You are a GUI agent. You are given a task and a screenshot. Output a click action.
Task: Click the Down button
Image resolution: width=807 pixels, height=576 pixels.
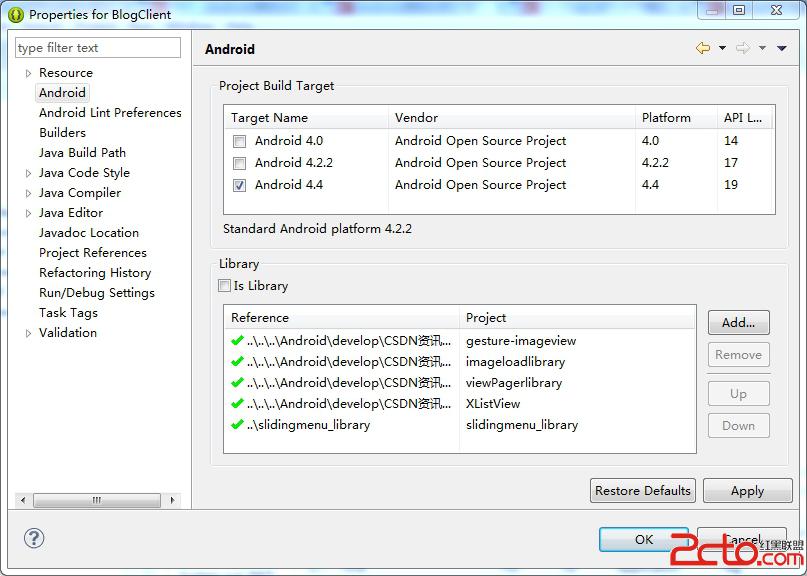739,426
